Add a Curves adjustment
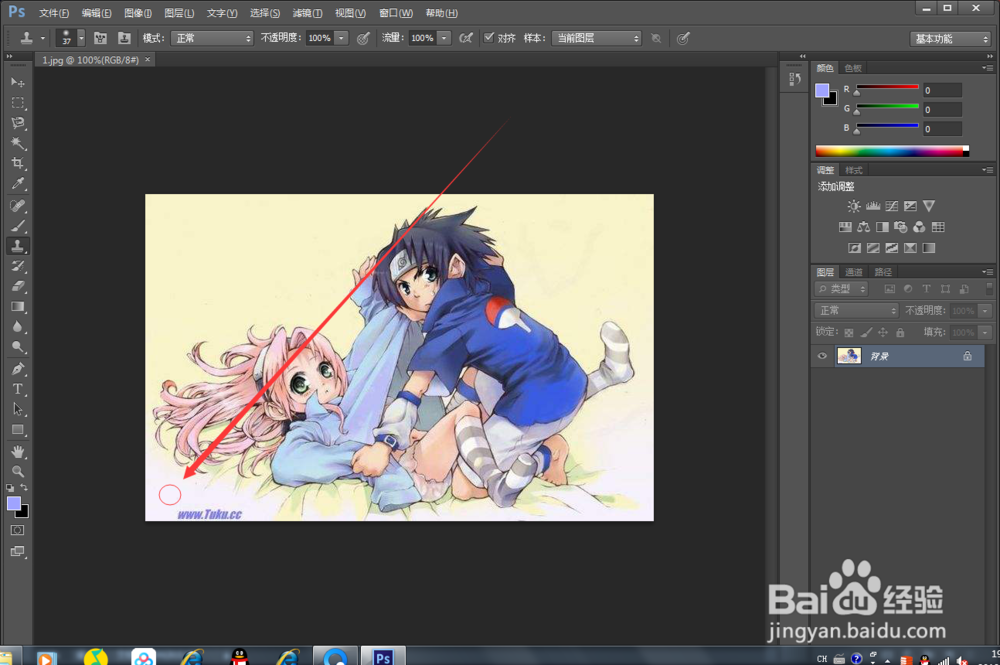The width and height of the screenshot is (1000, 665). click(892, 206)
